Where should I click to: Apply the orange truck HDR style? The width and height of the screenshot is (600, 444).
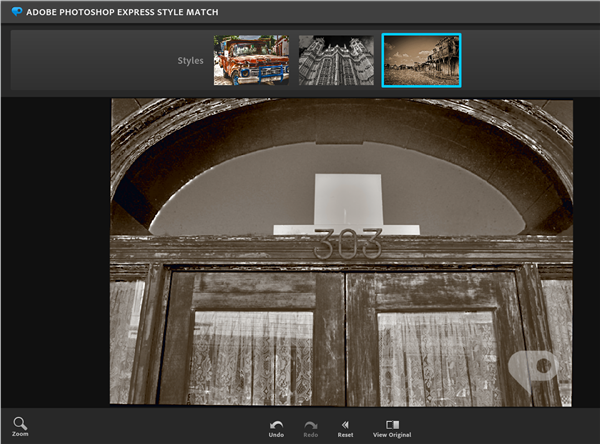click(251, 60)
